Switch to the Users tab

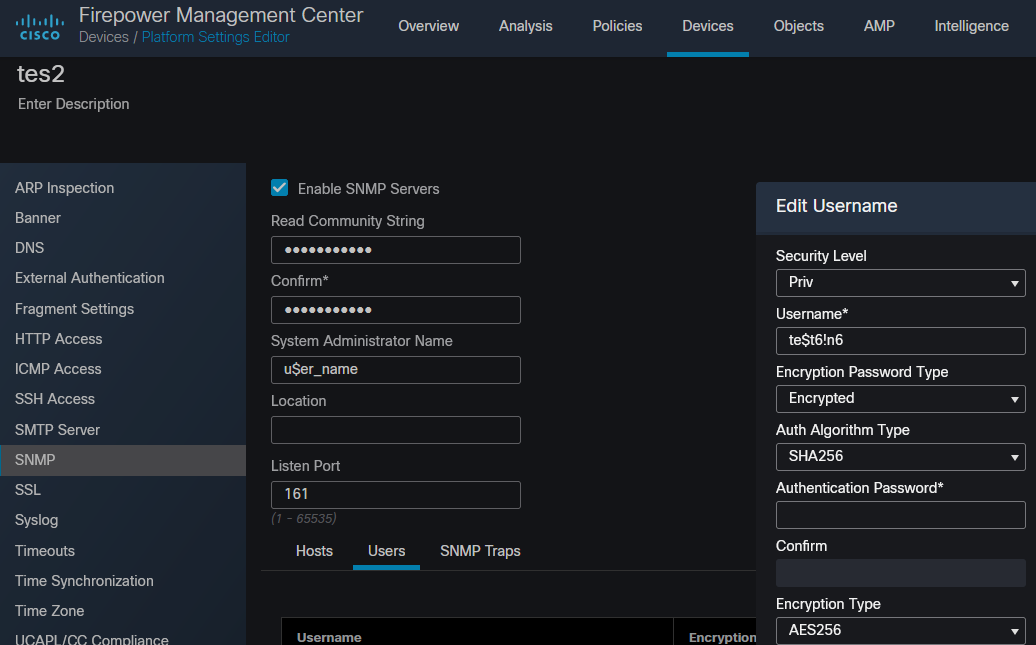pos(387,551)
